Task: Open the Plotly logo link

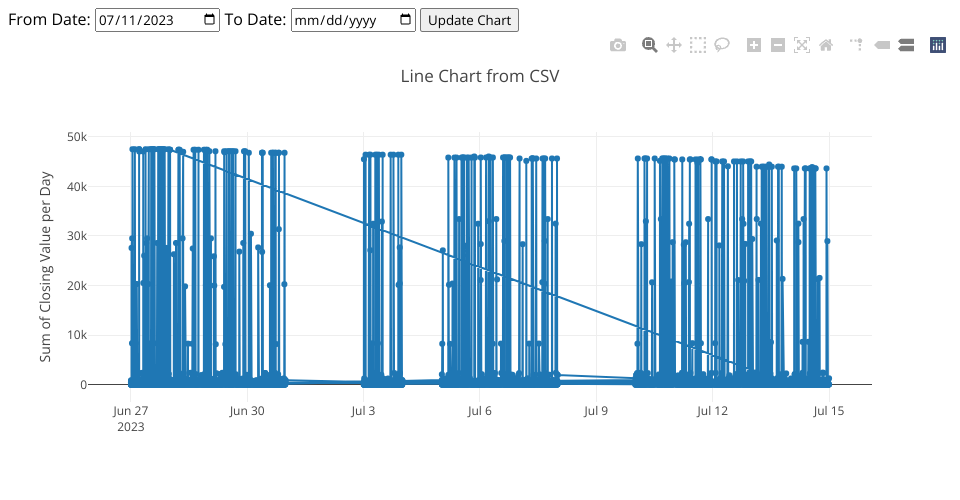Action: coord(938,45)
